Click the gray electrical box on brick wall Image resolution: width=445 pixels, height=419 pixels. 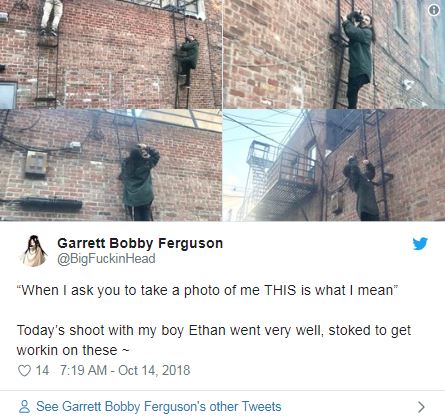point(36,163)
